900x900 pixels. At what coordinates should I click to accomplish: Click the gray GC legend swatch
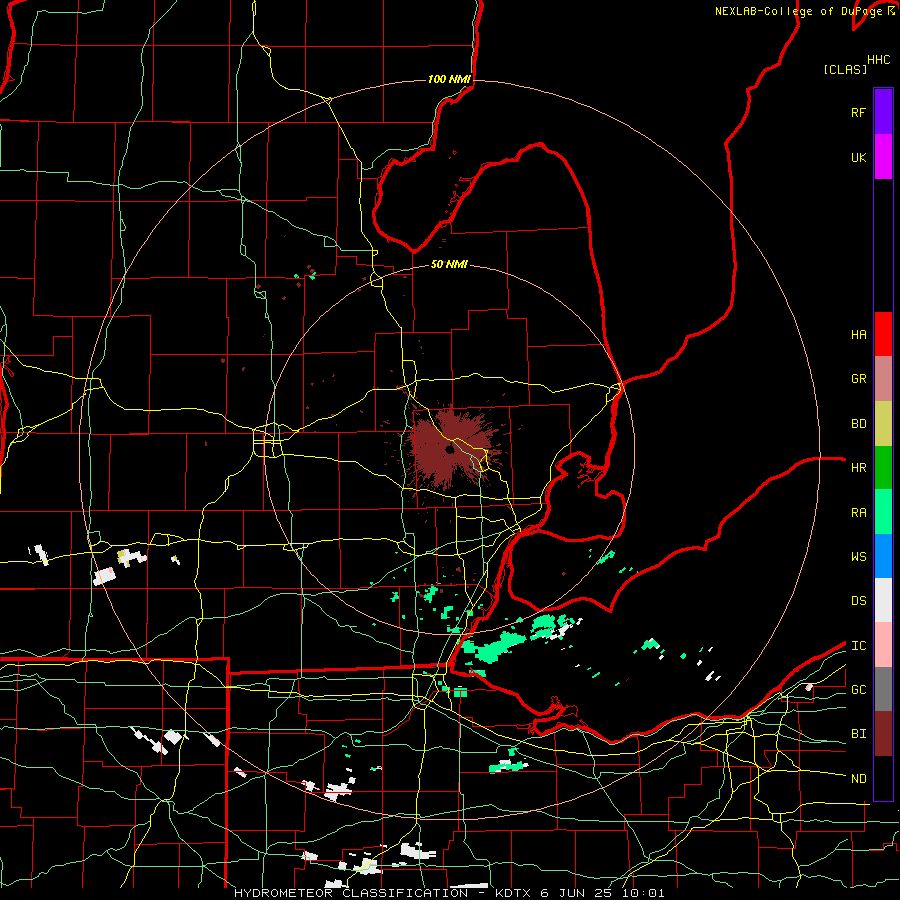pyautogui.click(x=883, y=689)
